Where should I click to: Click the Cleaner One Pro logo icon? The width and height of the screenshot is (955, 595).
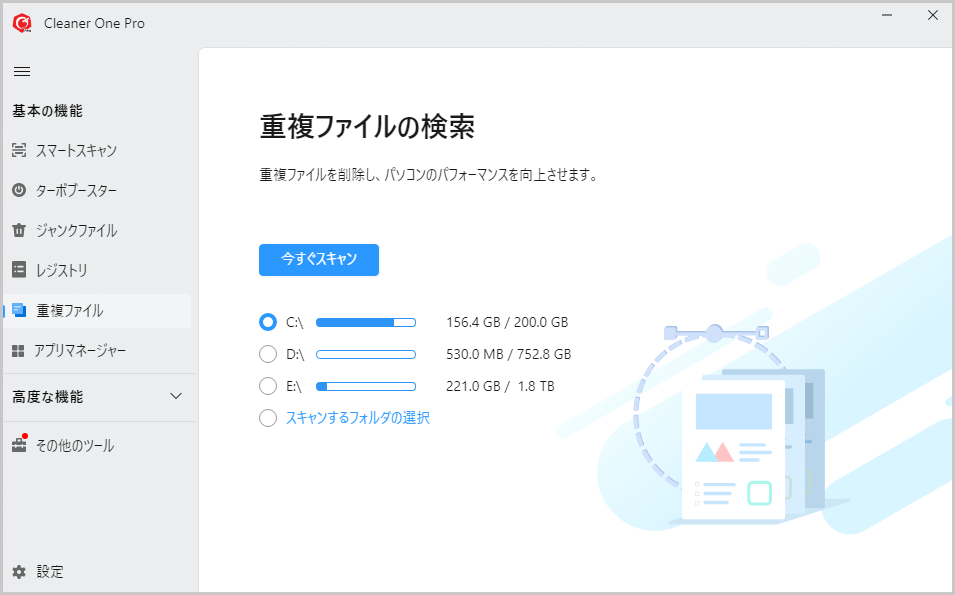[x=22, y=22]
